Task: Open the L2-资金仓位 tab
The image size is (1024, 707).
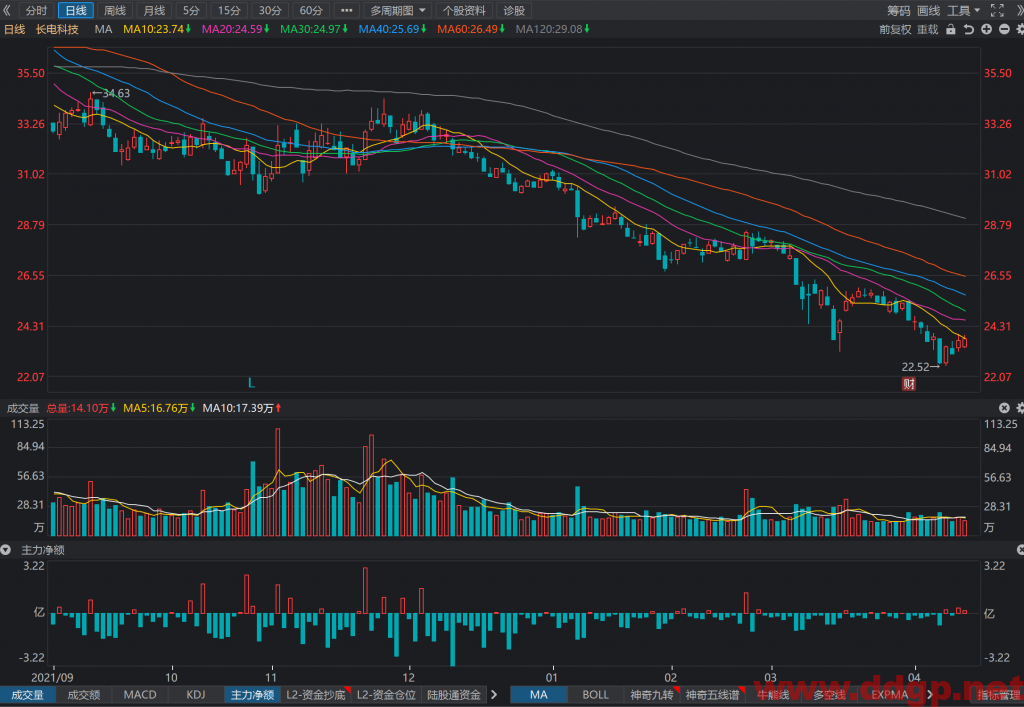Action: coord(387,695)
